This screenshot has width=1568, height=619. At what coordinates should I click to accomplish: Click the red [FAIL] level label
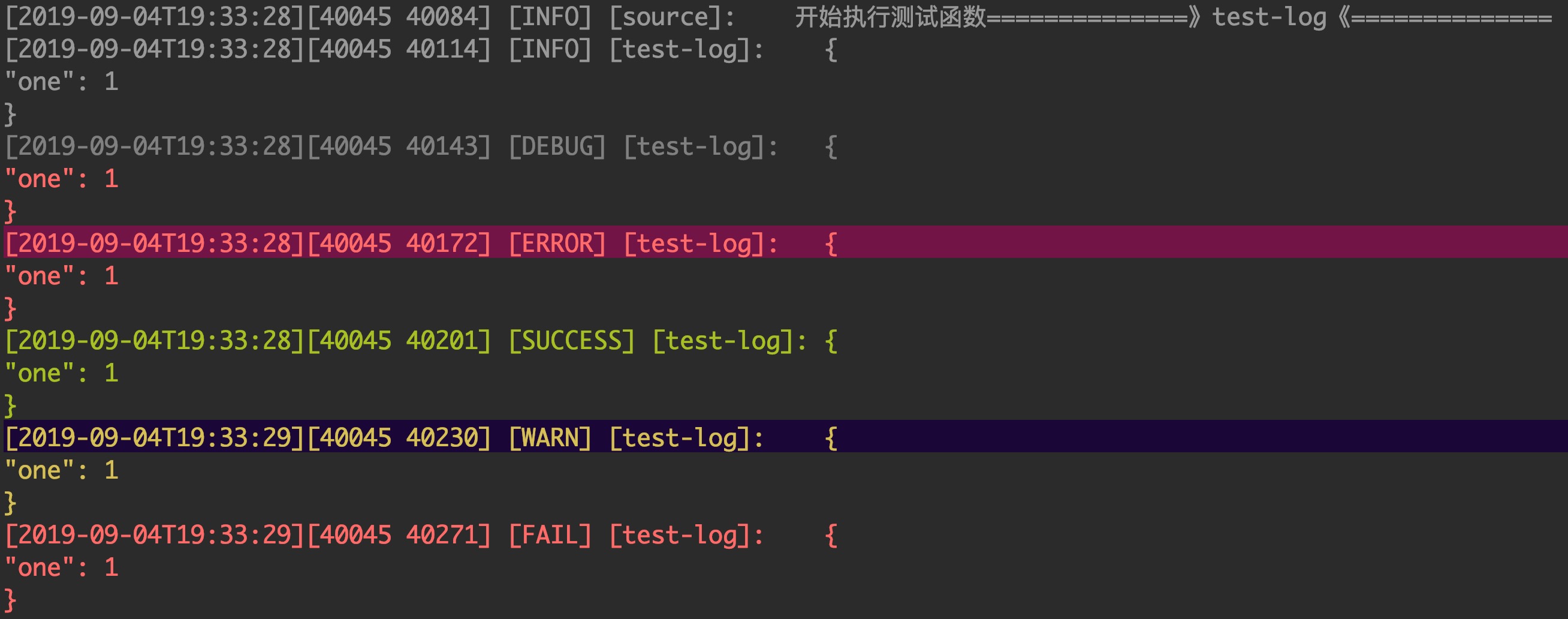pyautogui.click(x=550, y=535)
